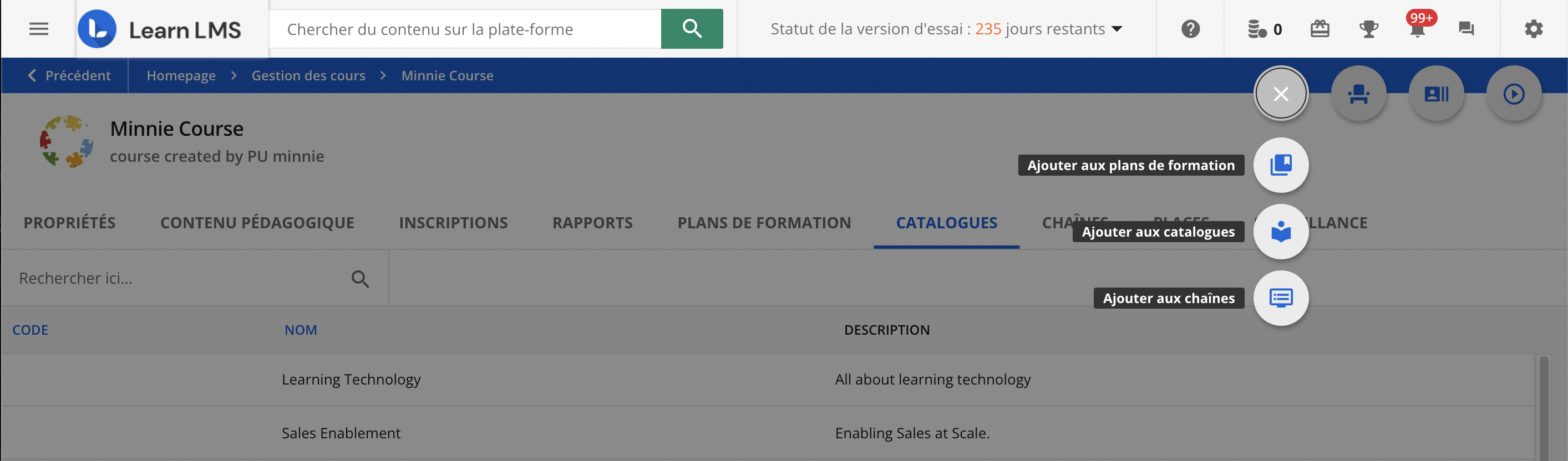Open the hamburger main menu

38,29
